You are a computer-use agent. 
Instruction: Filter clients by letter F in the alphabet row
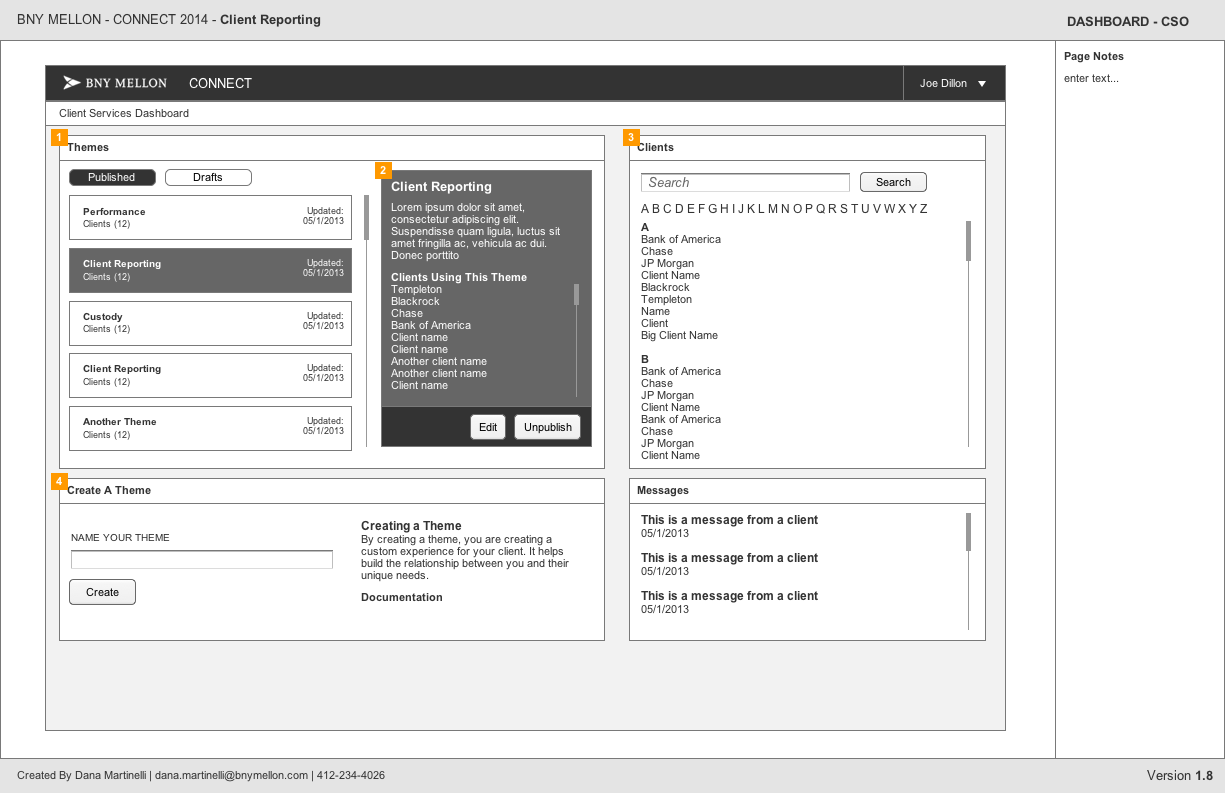pyautogui.click(x=701, y=209)
